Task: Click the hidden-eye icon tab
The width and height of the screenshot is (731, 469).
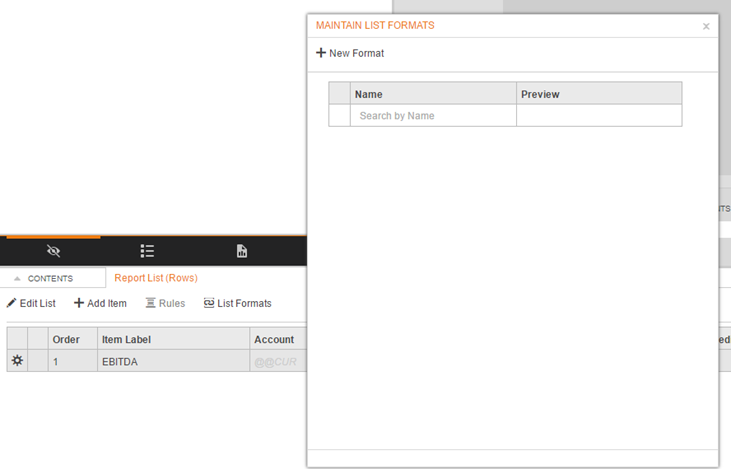Action: (x=54, y=251)
